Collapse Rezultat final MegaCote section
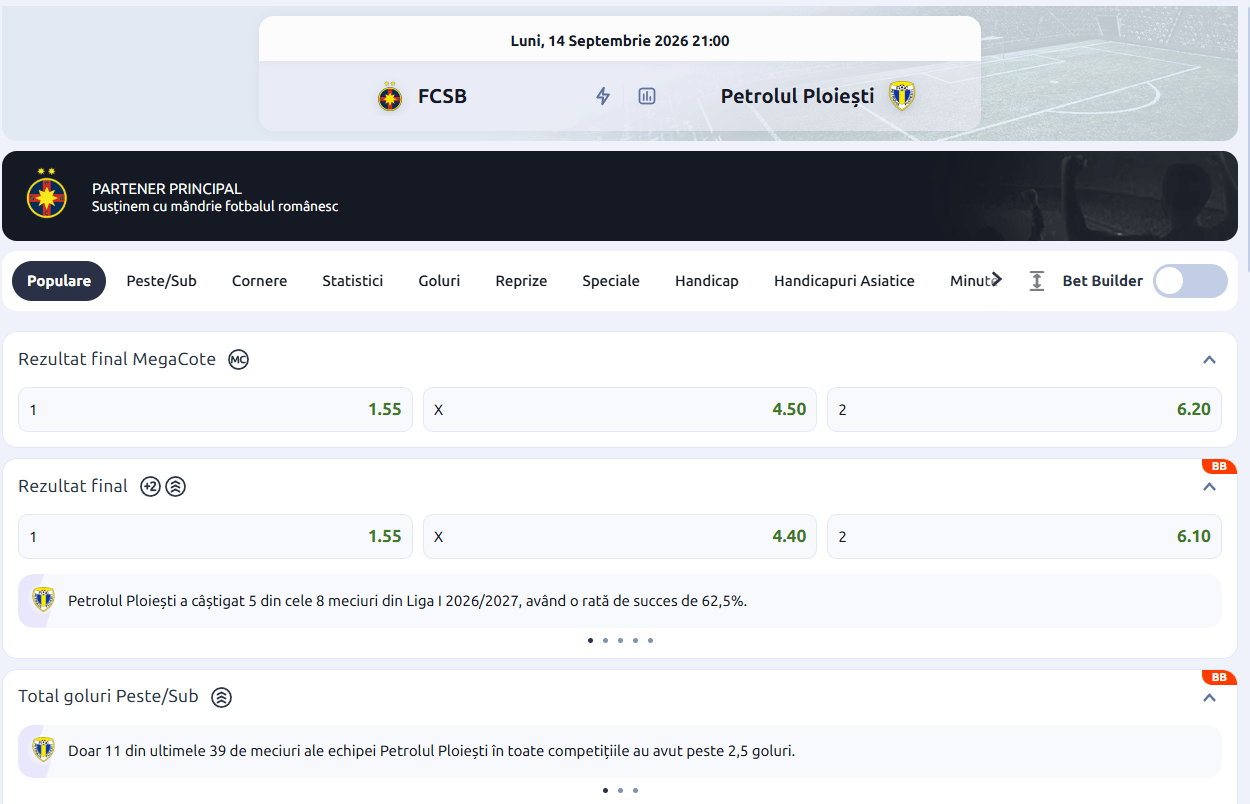The width and height of the screenshot is (1250, 804). pyautogui.click(x=1209, y=360)
